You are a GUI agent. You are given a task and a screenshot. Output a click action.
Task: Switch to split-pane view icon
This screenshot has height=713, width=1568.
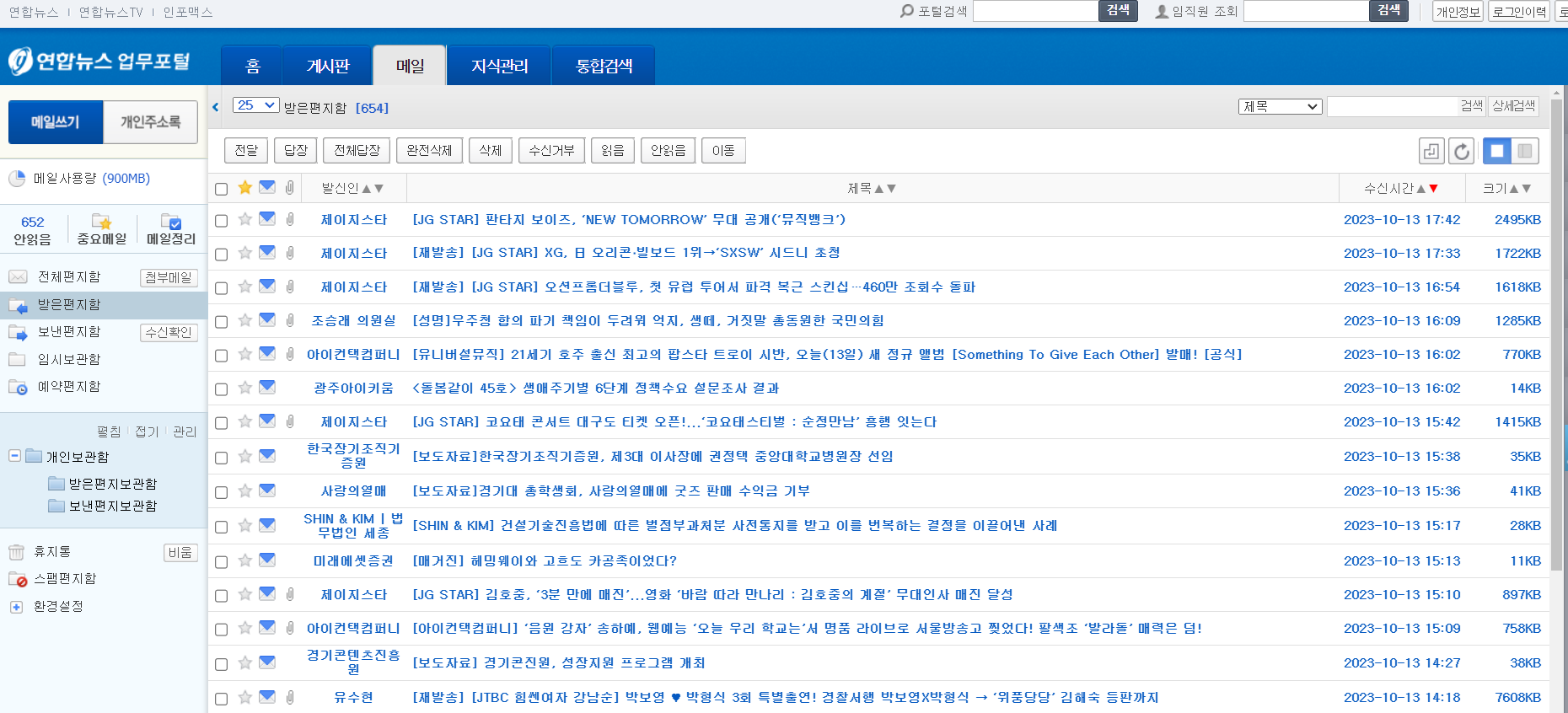tap(1525, 151)
